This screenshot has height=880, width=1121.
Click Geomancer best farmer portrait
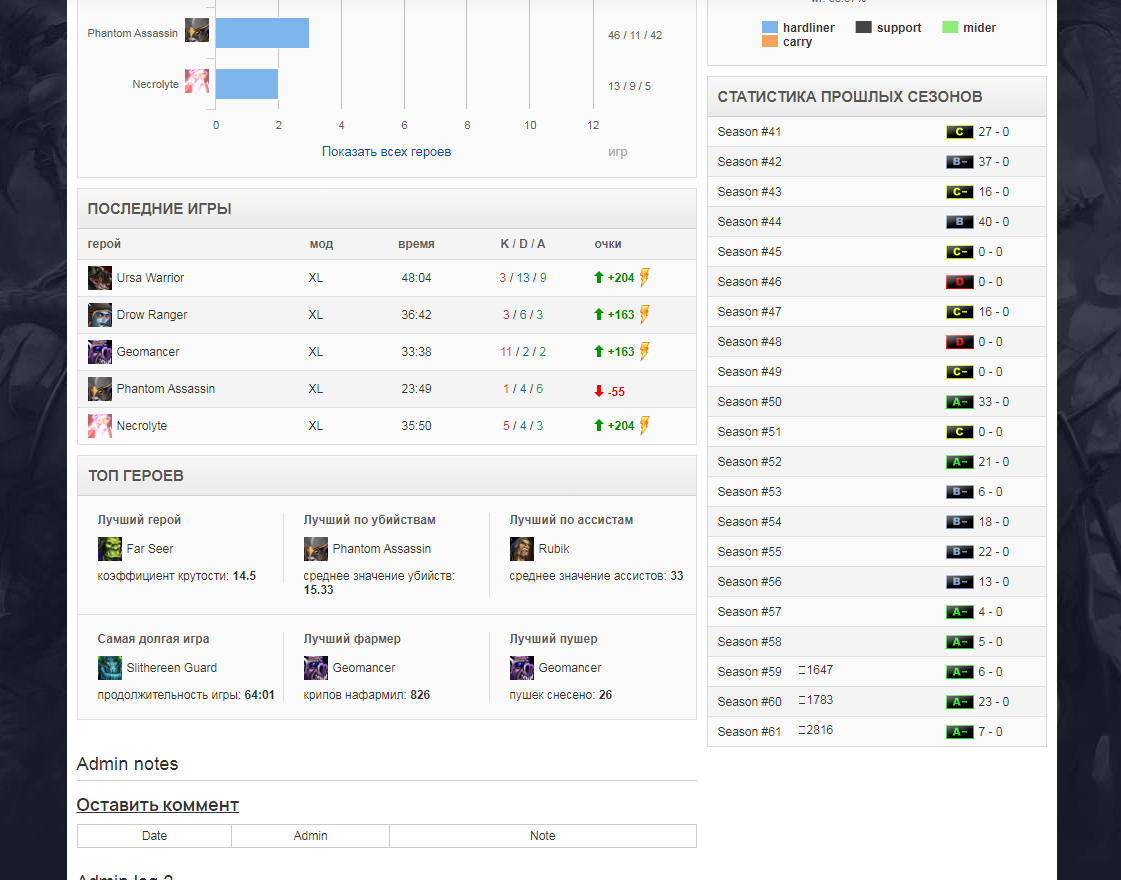tap(315, 668)
